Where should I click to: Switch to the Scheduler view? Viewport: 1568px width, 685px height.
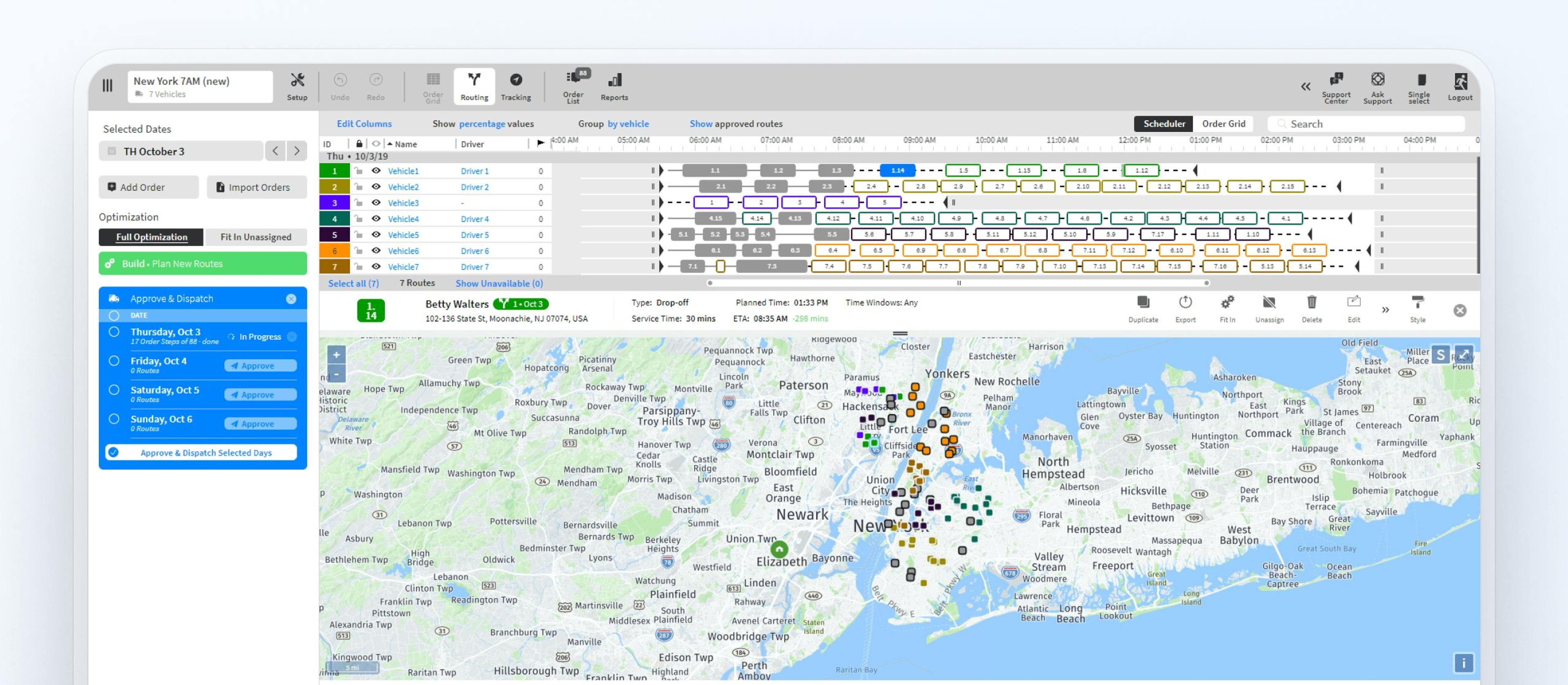[x=1163, y=124]
